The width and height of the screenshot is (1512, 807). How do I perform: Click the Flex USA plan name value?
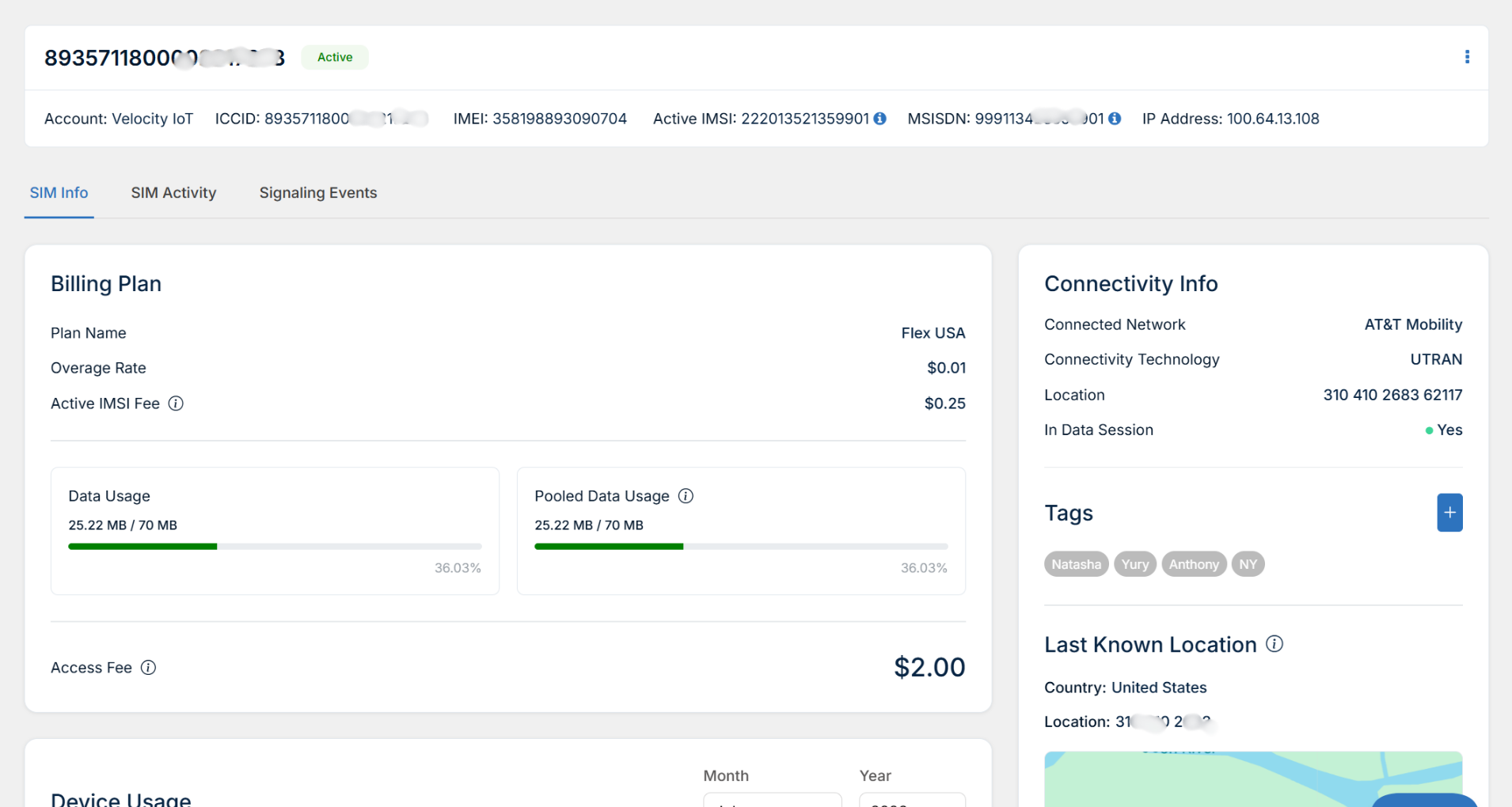coord(933,333)
